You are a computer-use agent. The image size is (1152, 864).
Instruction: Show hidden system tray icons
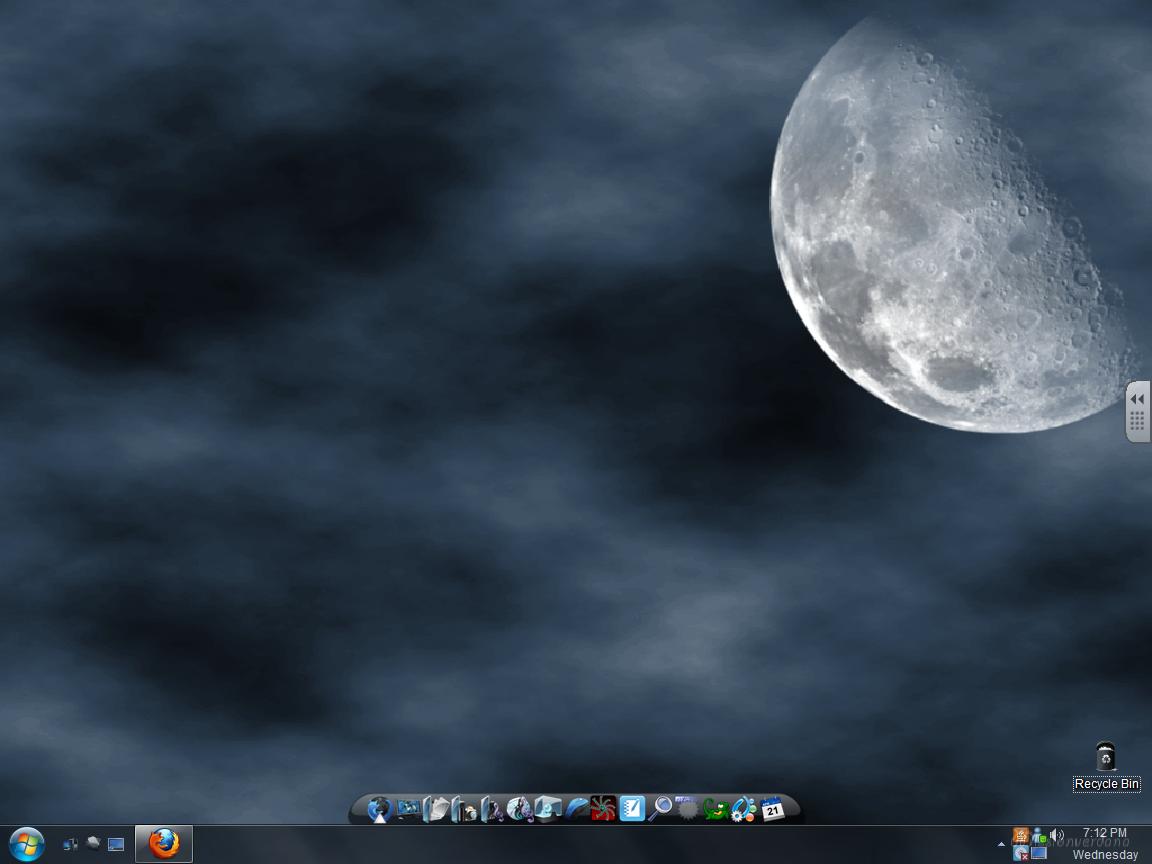(1002, 844)
